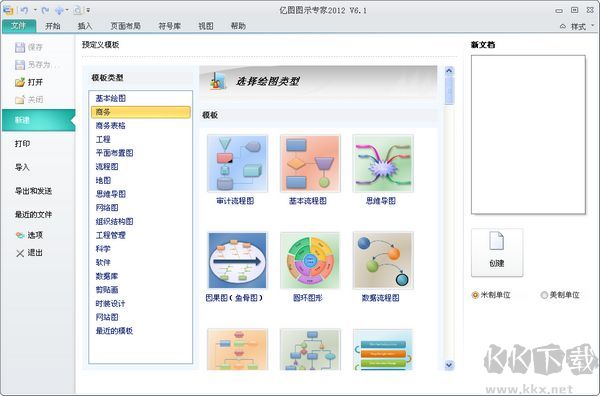Choose the 数据流程图 template thumbnail
Image resolution: width=600 pixels, height=396 pixels.
(x=383, y=260)
